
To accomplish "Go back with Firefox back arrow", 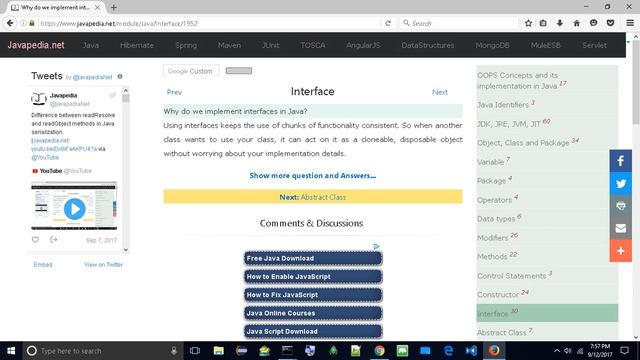I will [x=10, y=23].
